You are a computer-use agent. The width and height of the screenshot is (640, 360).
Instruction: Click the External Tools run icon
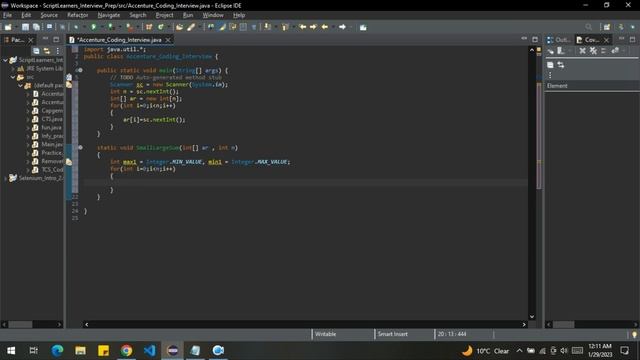[129, 27]
